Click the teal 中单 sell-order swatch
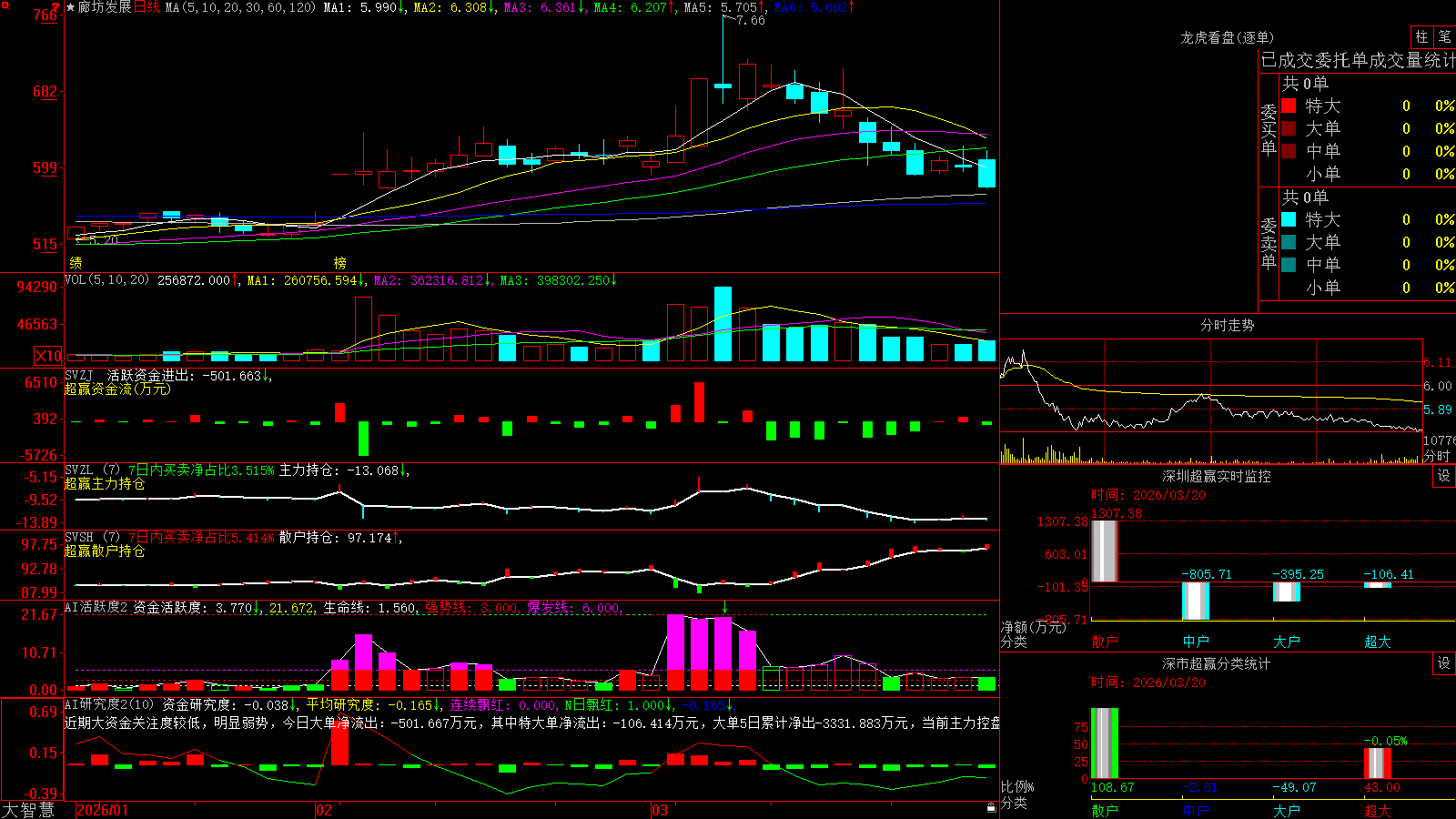The height and width of the screenshot is (819, 1456). click(1289, 265)
